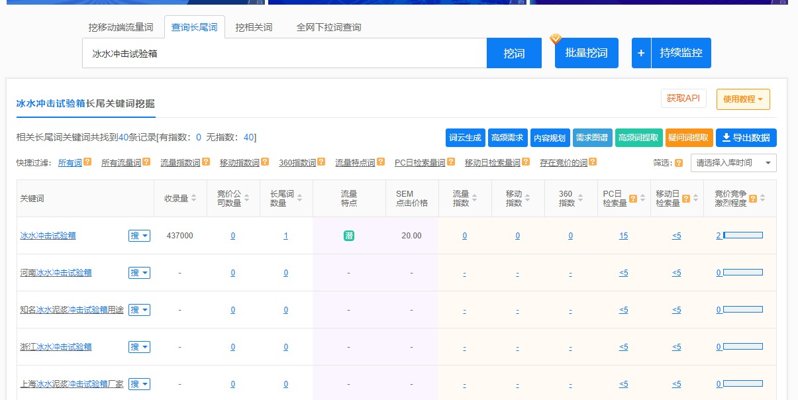Screen dimensions: 798x400
Task: Sort by 竞价竞争激烈程度 column arrows
Action: [762, 198]
